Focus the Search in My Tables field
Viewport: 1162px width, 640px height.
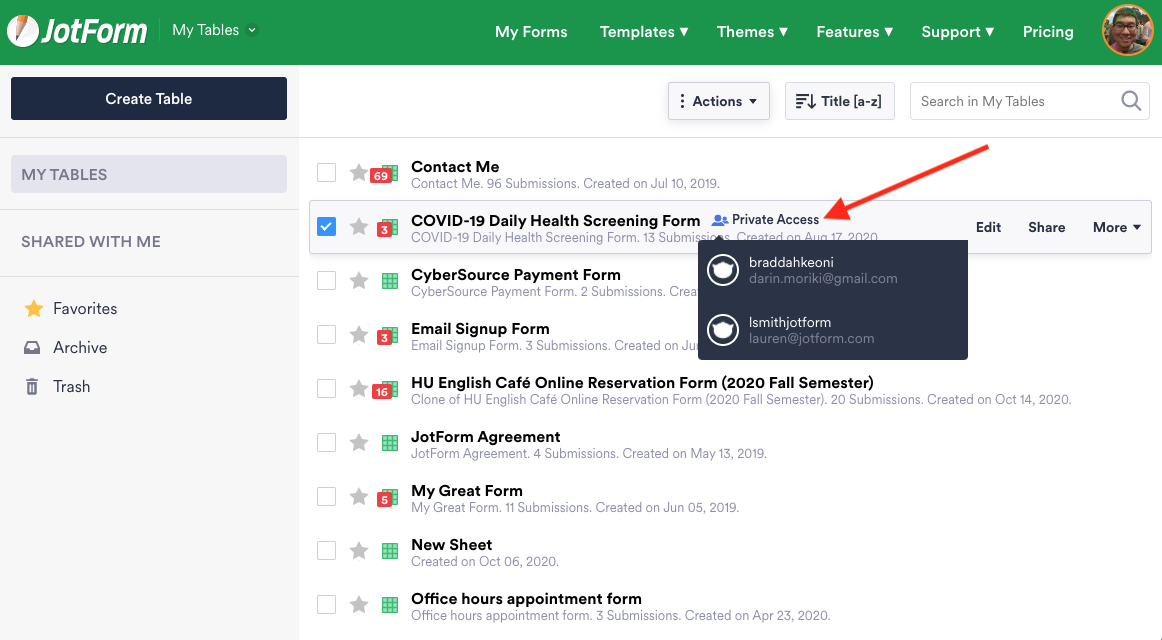pyautogui.click(x=1029, y=101)
